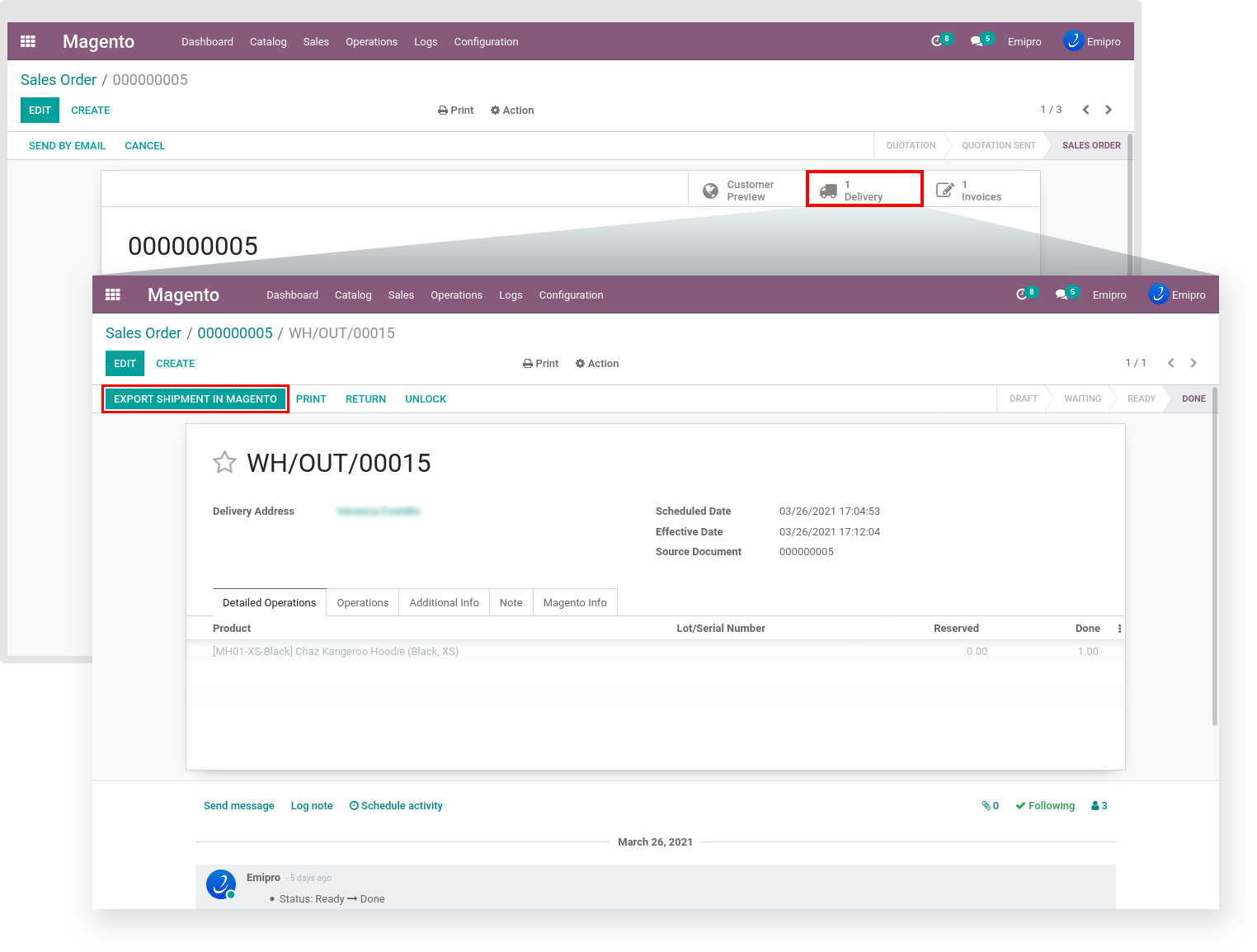Click RETURN button

365,399
